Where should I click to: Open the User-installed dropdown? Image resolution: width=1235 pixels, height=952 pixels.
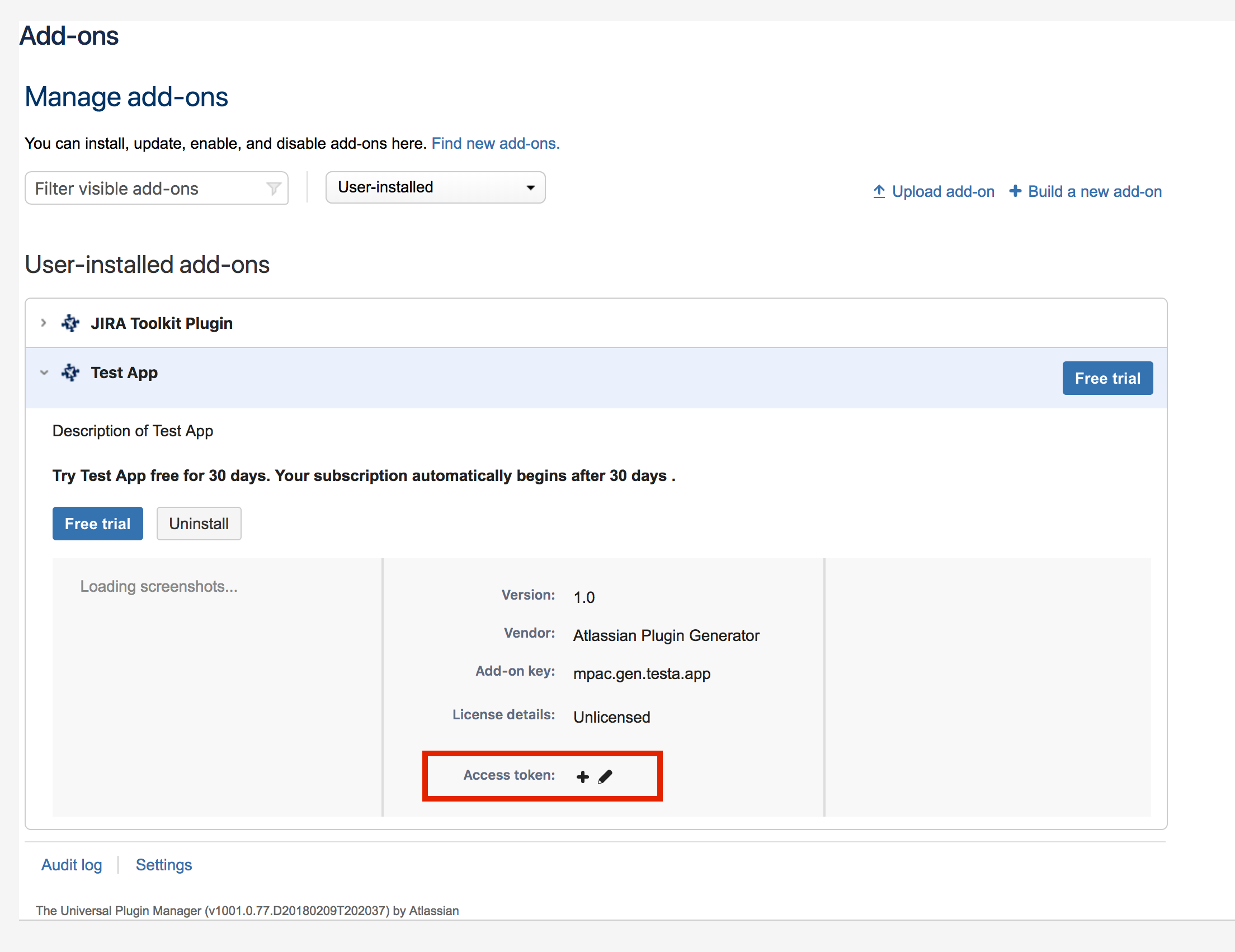point(435,187)
